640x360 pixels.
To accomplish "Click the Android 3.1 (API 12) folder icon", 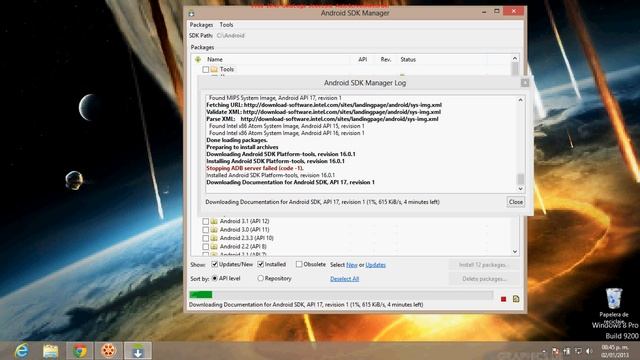I will point(214,221).
